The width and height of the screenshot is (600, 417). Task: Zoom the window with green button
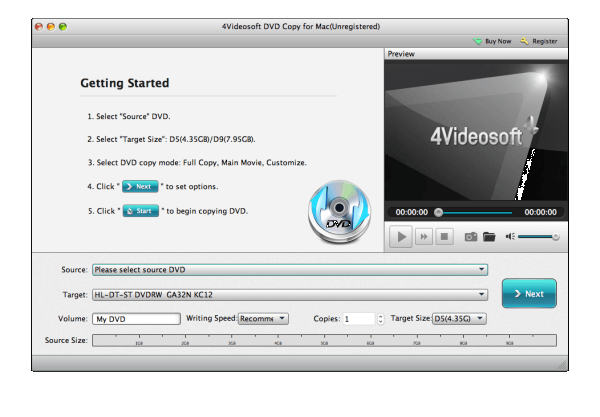click(x=63, y=26)
